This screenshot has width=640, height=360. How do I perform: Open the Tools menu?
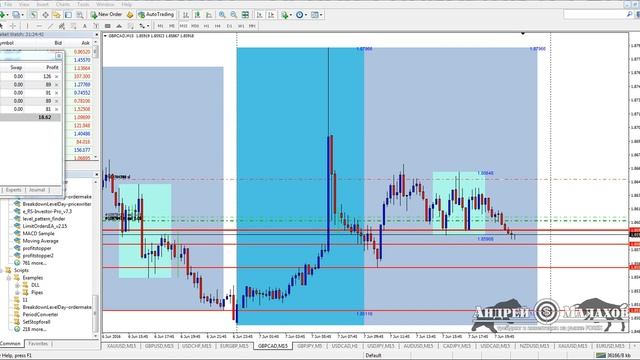tap(83, 4)
